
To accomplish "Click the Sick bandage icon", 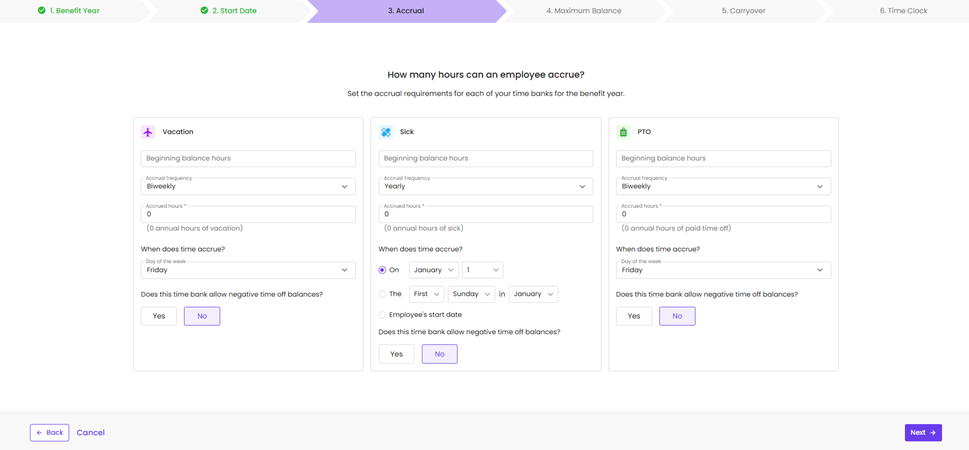I will click(x=386, y=132).
